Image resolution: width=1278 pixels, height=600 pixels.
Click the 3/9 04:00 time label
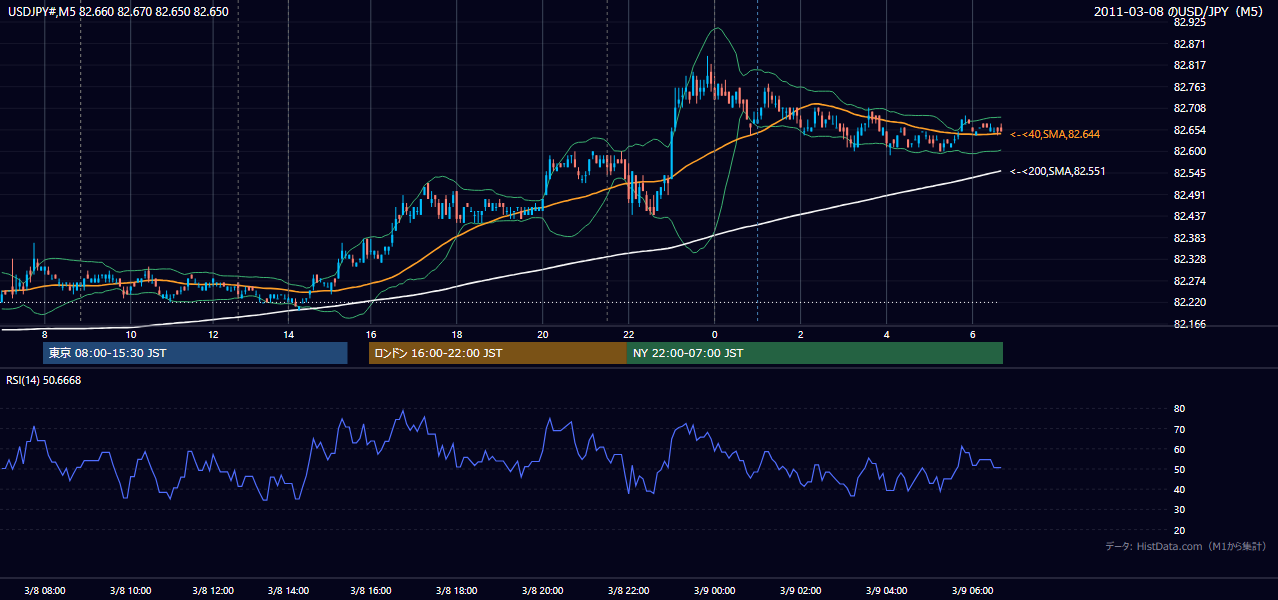[x=886, y=591]
